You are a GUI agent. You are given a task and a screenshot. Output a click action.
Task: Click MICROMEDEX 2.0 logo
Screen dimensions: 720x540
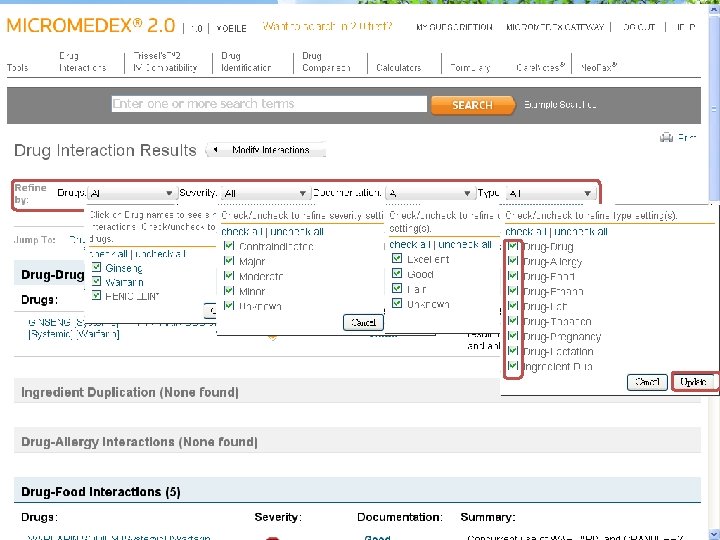click(x=91, y=25)
